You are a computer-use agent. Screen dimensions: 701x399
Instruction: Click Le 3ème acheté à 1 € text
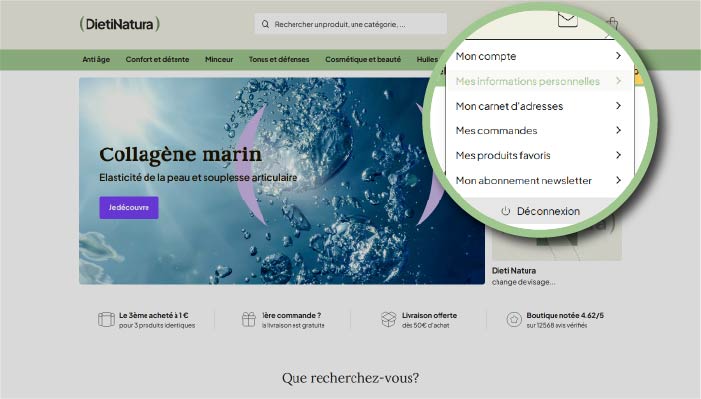[154, 315]
